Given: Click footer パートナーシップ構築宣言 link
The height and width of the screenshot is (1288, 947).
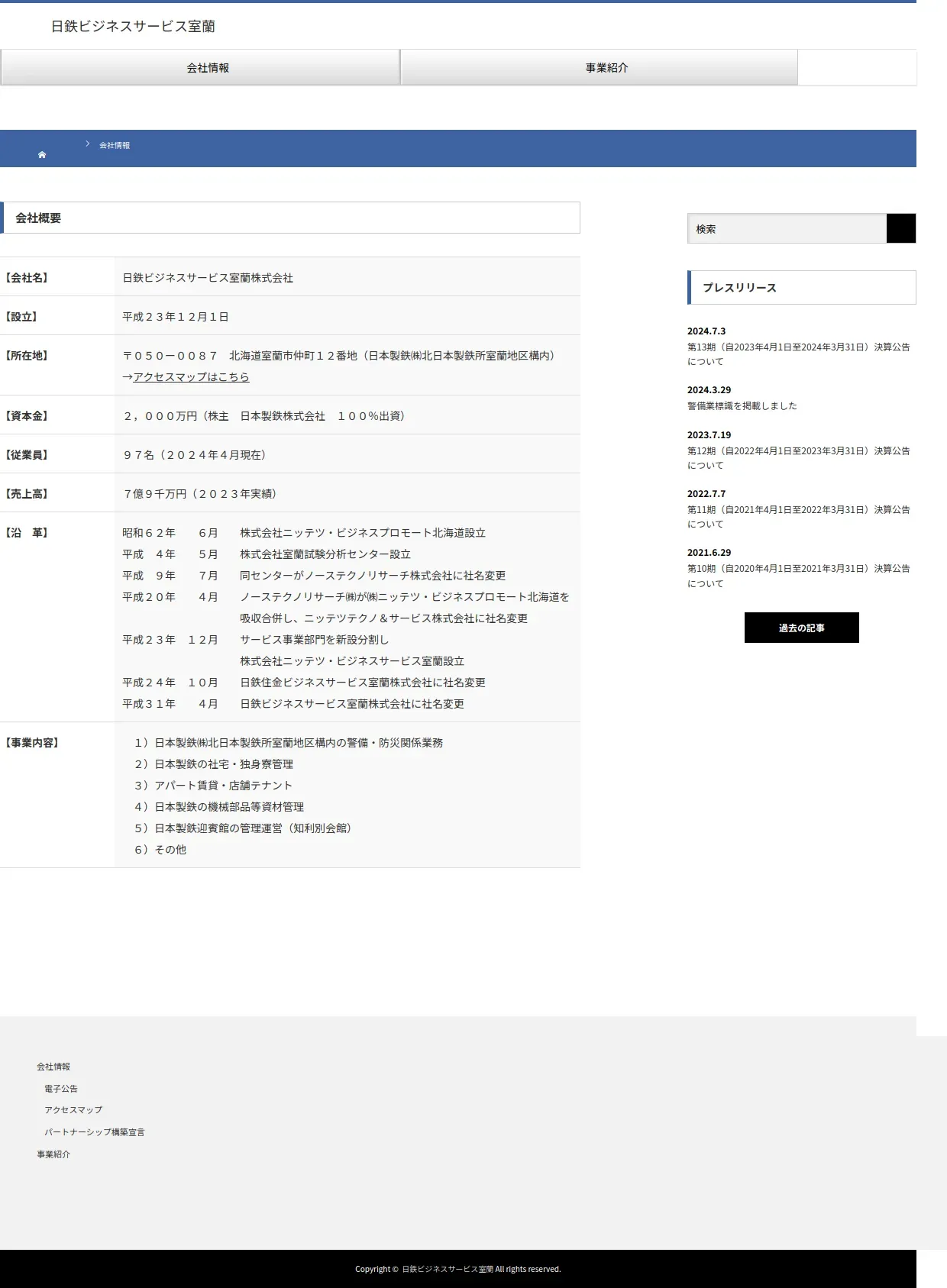Looking at the screenshot, I should click(95, 1132).
